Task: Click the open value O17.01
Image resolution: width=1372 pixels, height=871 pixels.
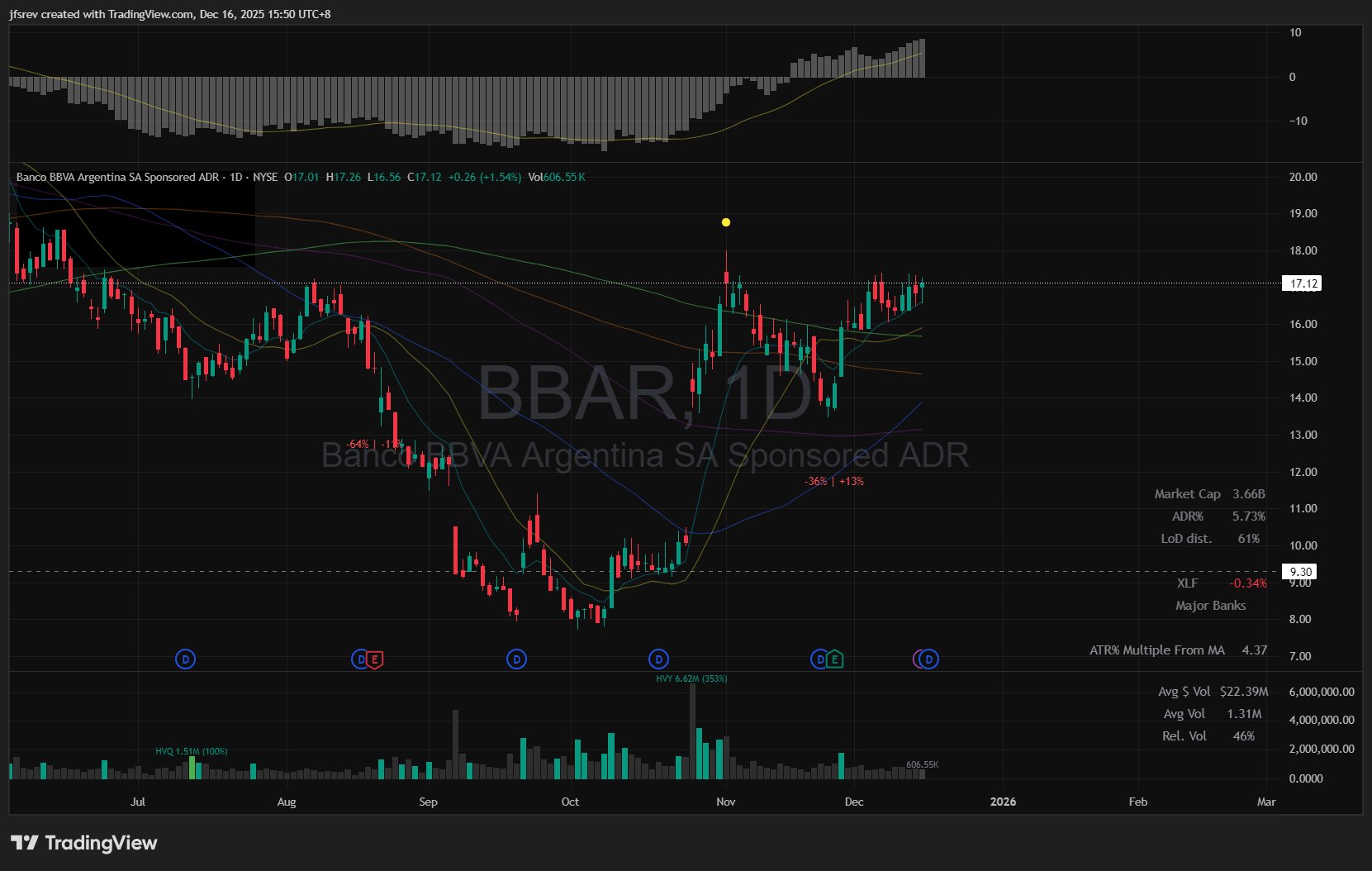Action: [x=301, y=177]
